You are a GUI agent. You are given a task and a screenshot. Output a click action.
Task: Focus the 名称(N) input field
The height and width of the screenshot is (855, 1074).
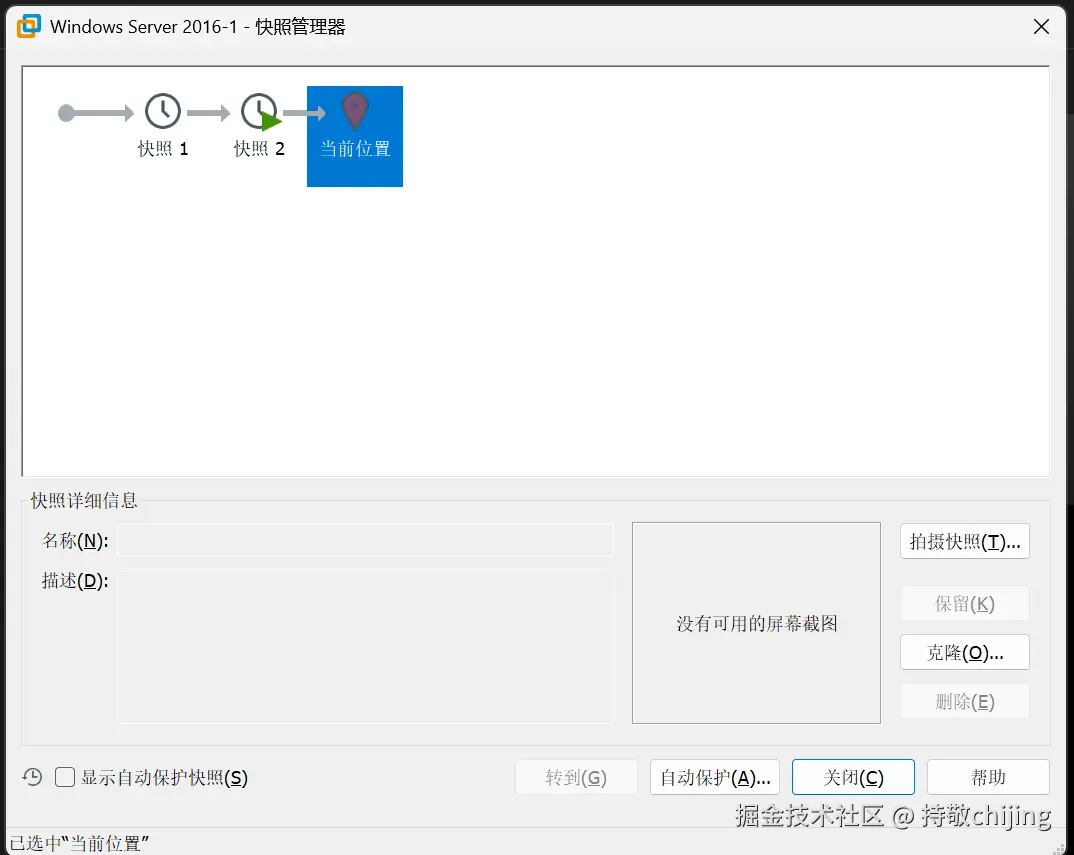pos(365,541)
